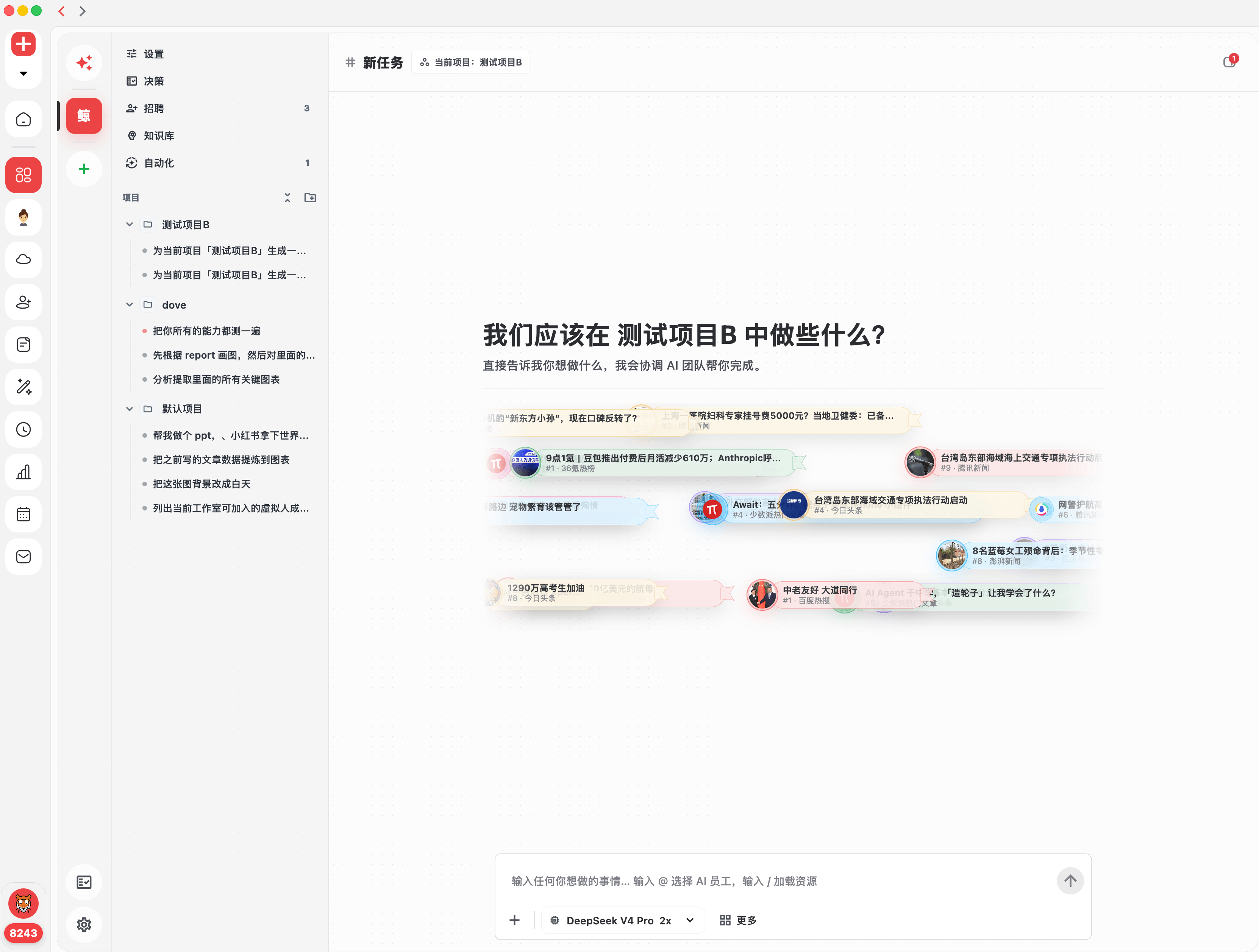The height and width of the screenshot is (952, 1259).
Task: Click the sparkle AI assistant icon
Action: [x=84, y=62]
